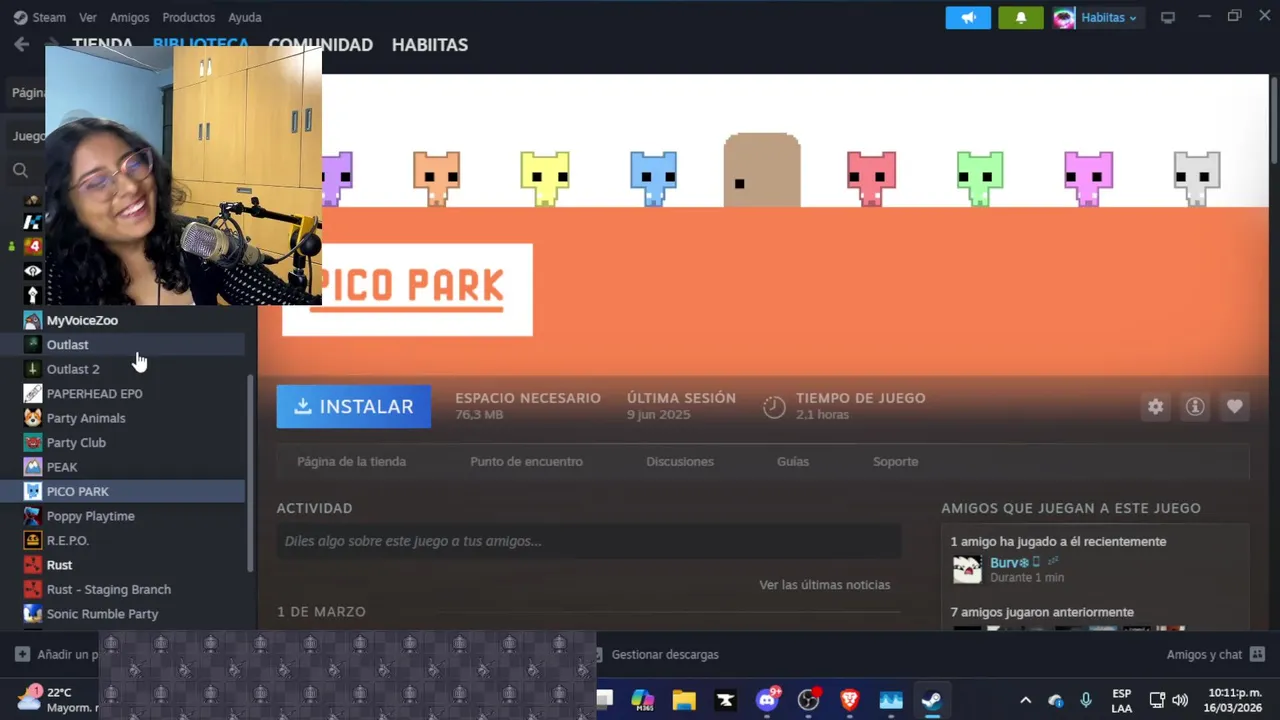
Task: Click the TIEMPO DE JUEGO clock icon
Action: [774, 407]
